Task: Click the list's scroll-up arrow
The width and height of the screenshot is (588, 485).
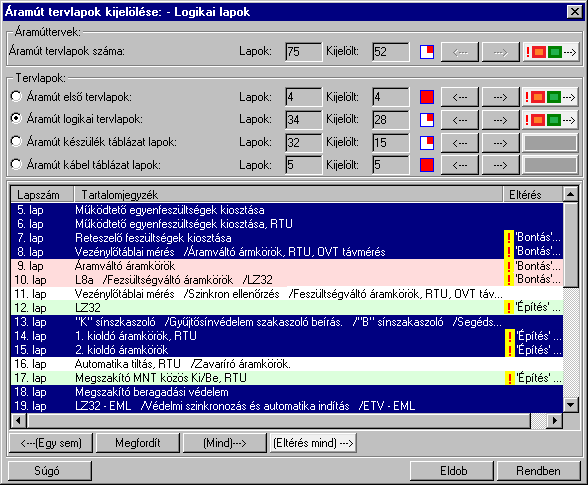Action: tap(571, 194)
